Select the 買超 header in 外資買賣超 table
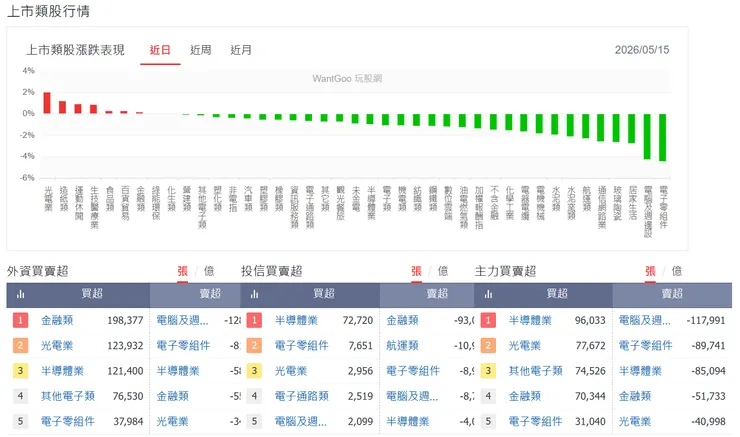This screenshot has height=437, width=740. click(92, 294)
